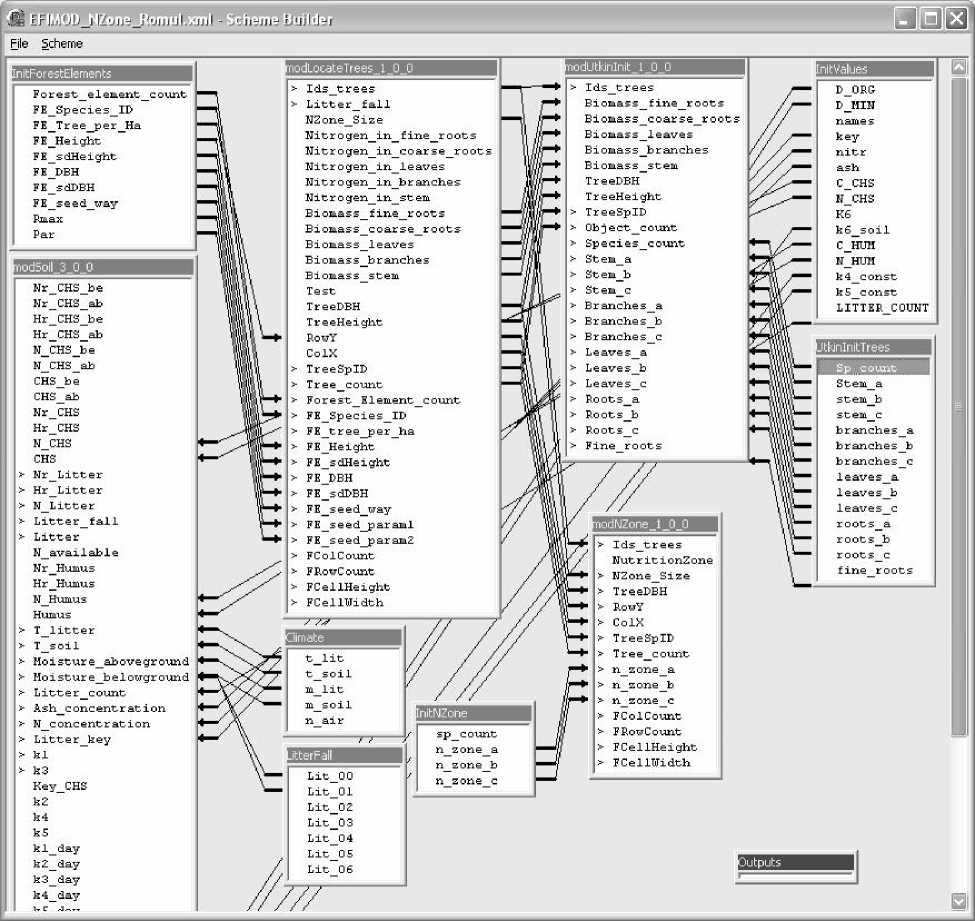
Task: Click LITTER_COUNT in InitValues block
Action: tap(882, 307)
